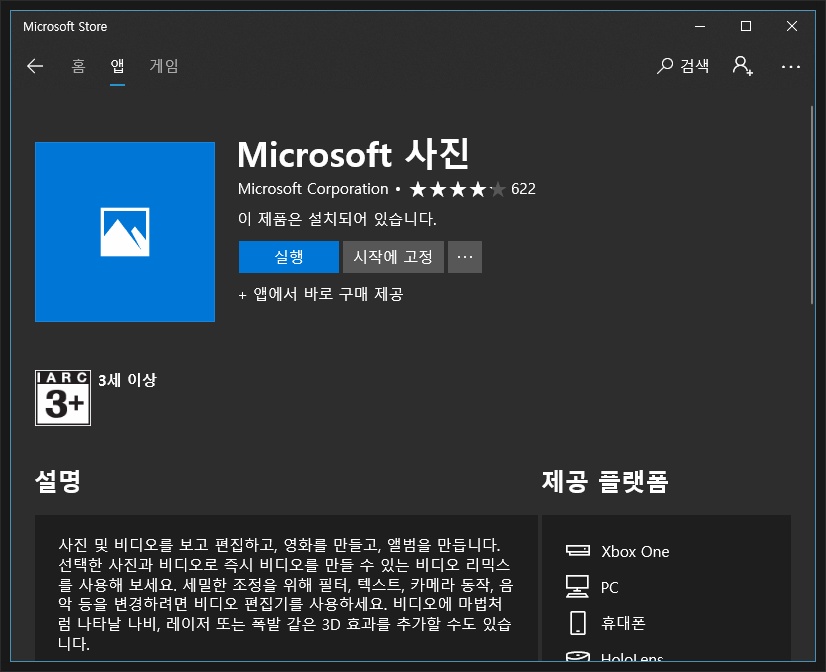Click the Xbox One label

point(635,551)
